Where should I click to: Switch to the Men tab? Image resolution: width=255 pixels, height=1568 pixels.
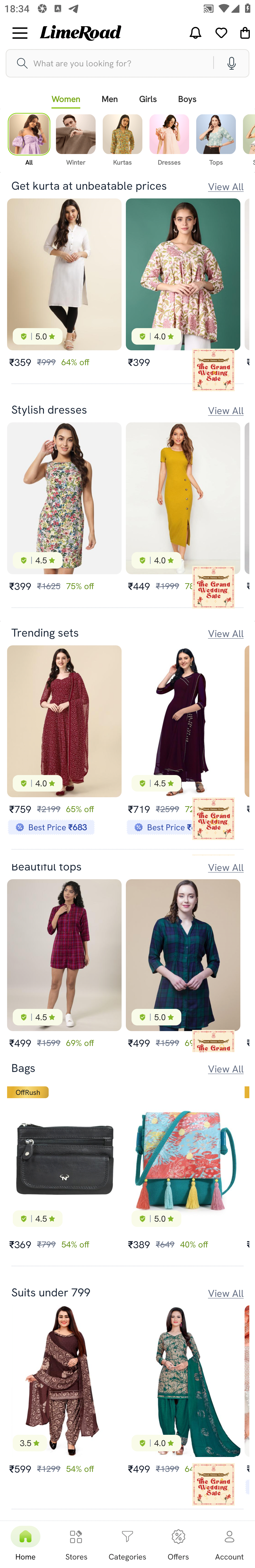[x=110, y=99]
